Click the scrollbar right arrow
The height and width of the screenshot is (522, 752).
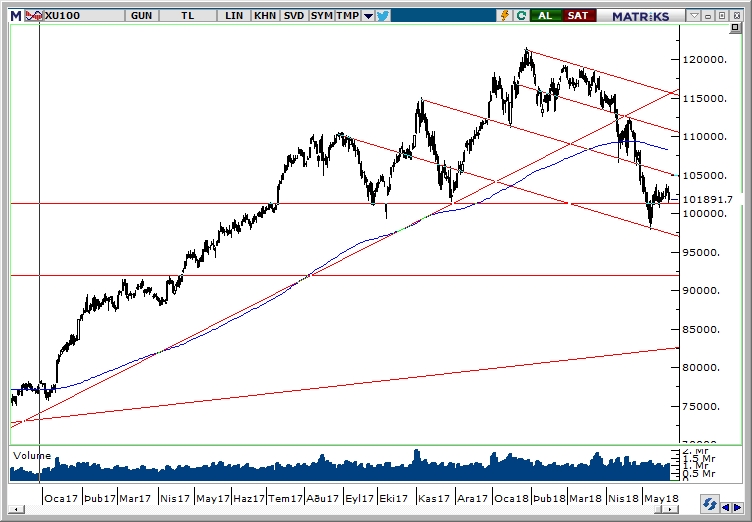click(669, 510)
